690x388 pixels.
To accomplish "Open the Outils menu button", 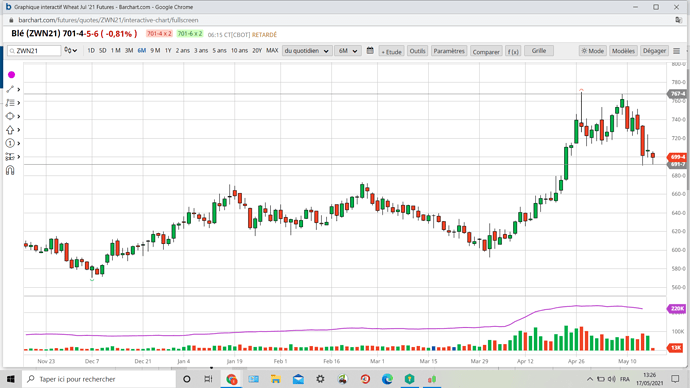I will pyautogui.click(x=417, y=51).
